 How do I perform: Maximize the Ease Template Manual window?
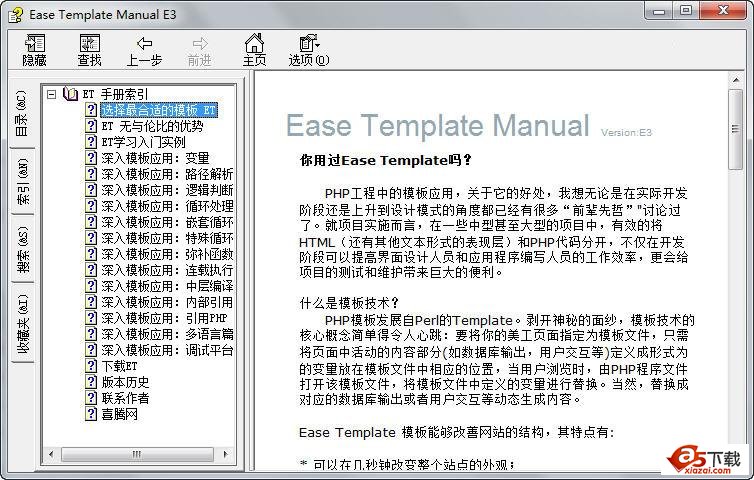686,11
